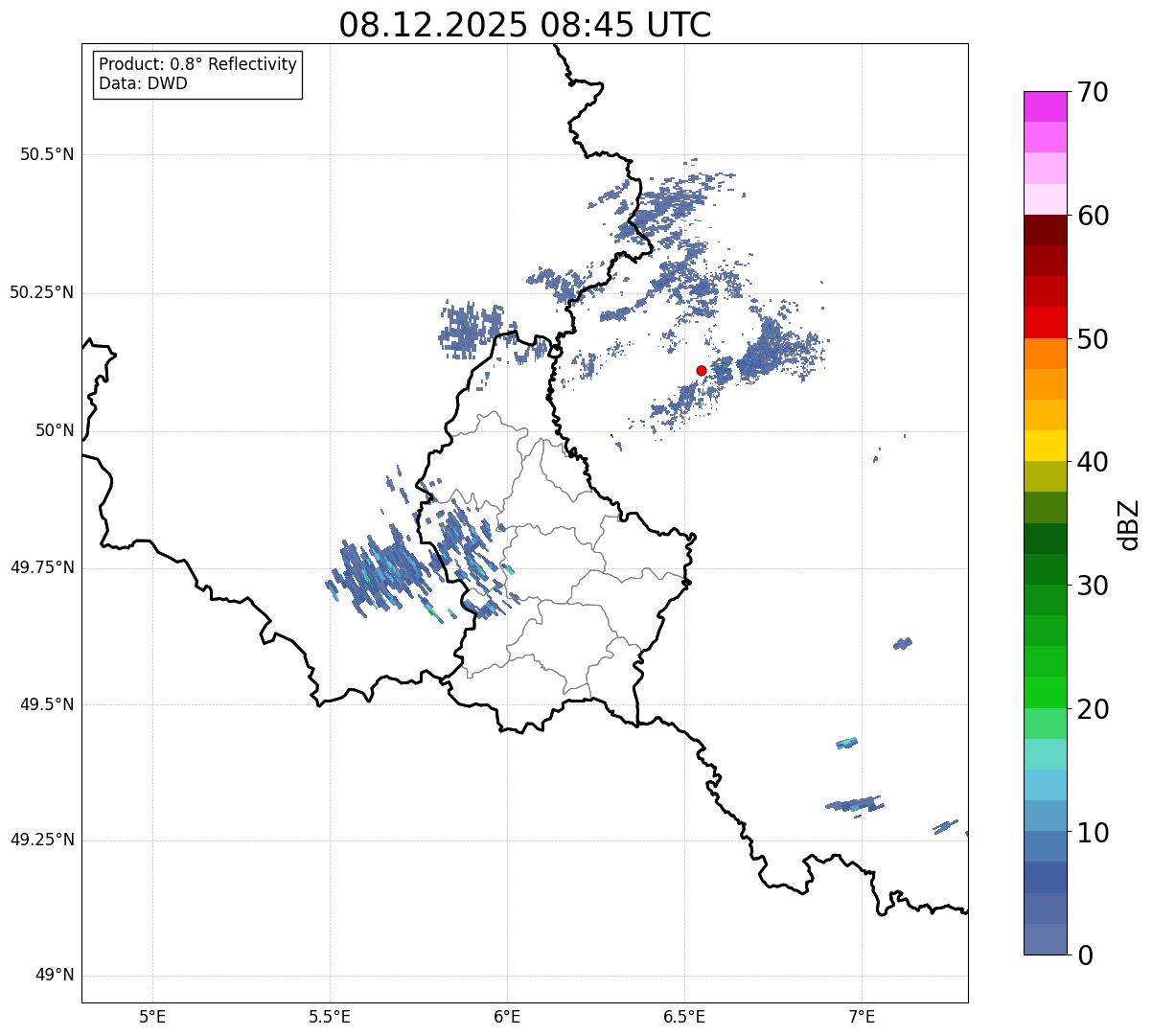This screenshot has width=1152, height=1036.
Task: Select the 49.5°N latitude label
Action: click(x=46, y=704)
